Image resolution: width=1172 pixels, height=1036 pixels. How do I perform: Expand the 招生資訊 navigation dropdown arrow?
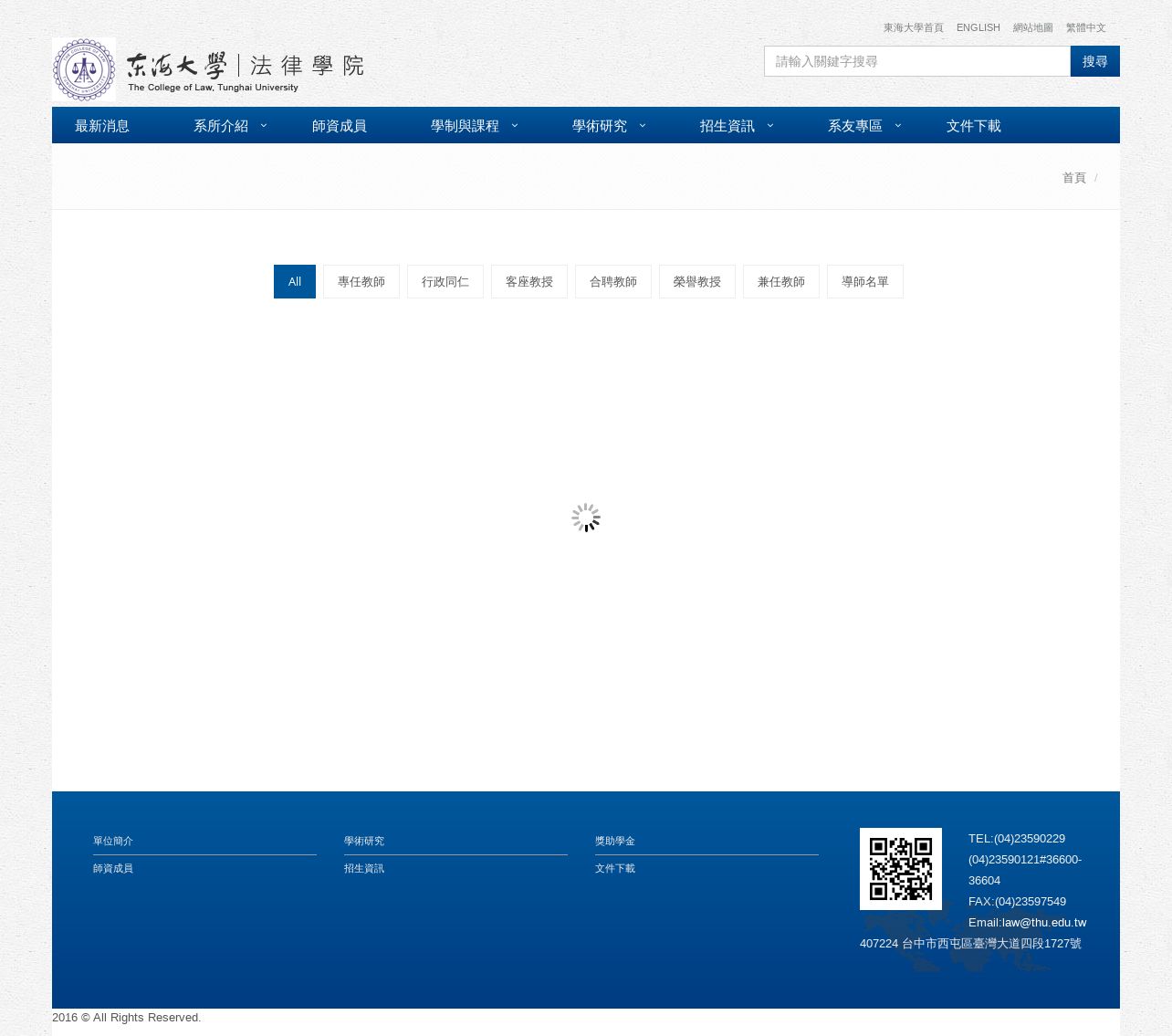coord(770,126)
